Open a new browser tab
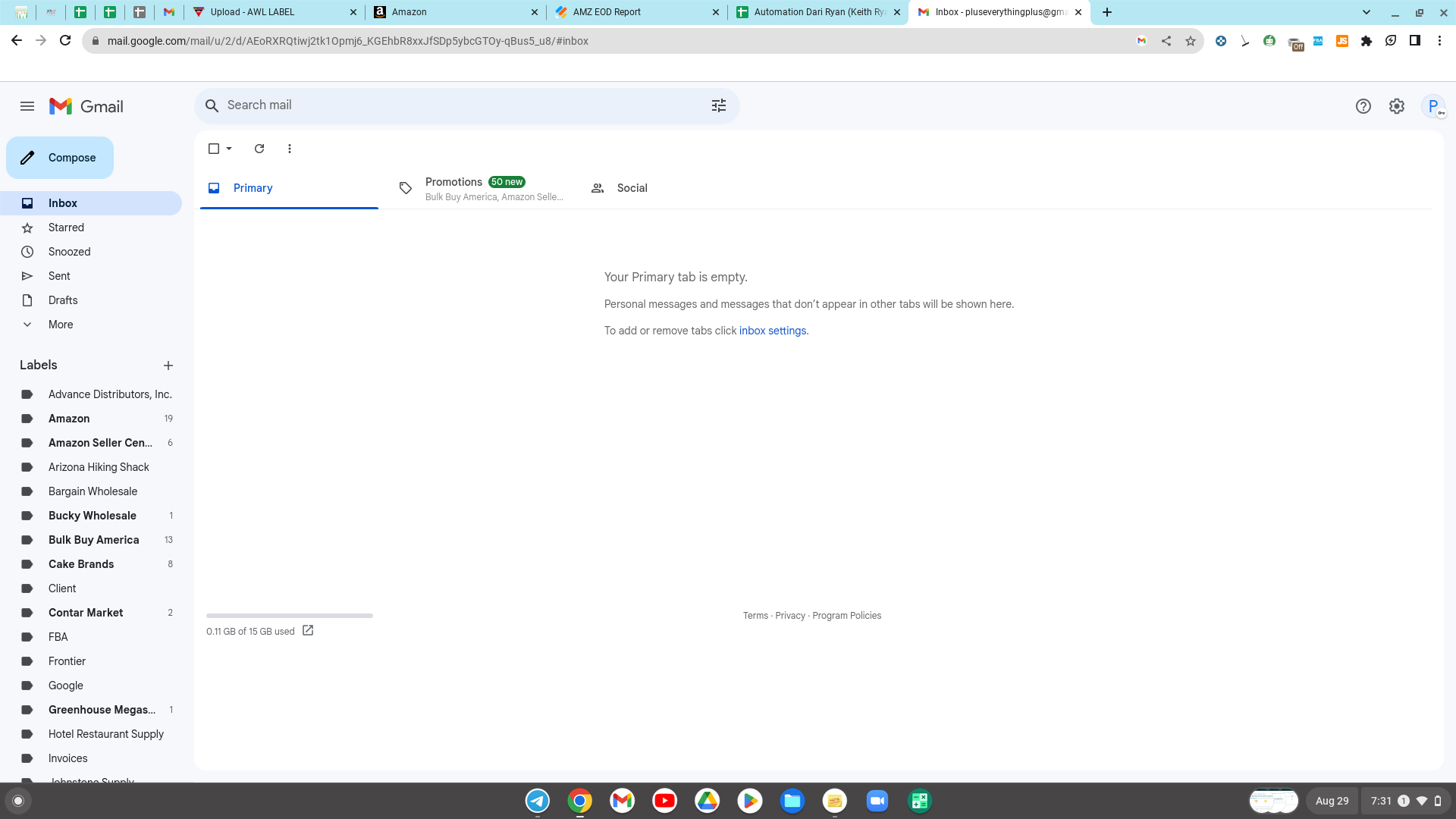The image size is (1456, 819). pos(1107,12)
